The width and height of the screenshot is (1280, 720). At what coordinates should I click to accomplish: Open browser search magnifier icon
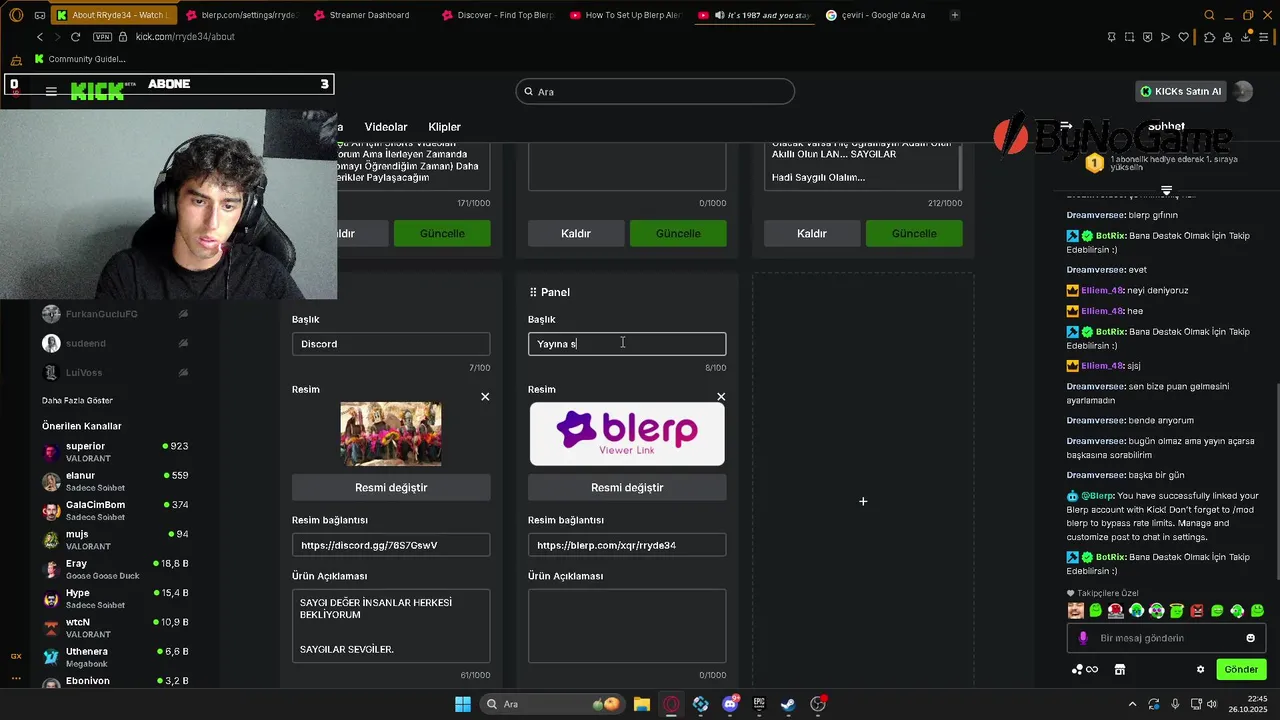[x=1209, y=15]
